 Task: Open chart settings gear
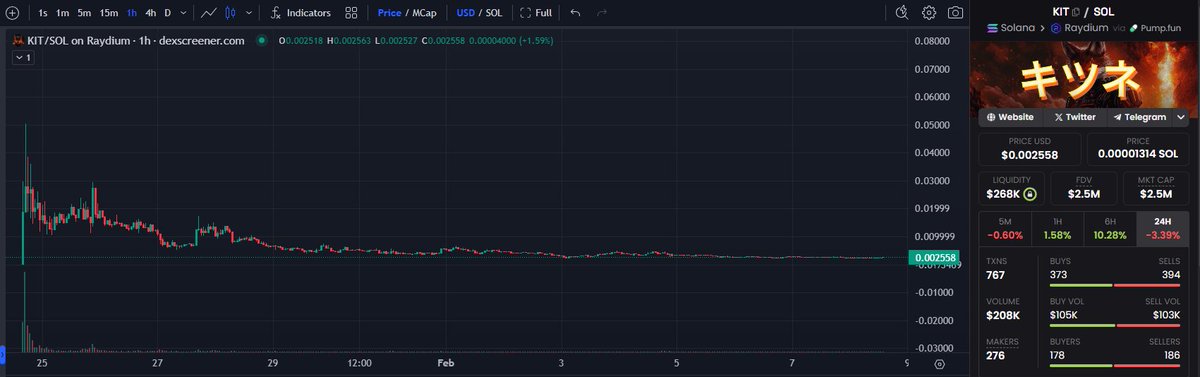929,13
